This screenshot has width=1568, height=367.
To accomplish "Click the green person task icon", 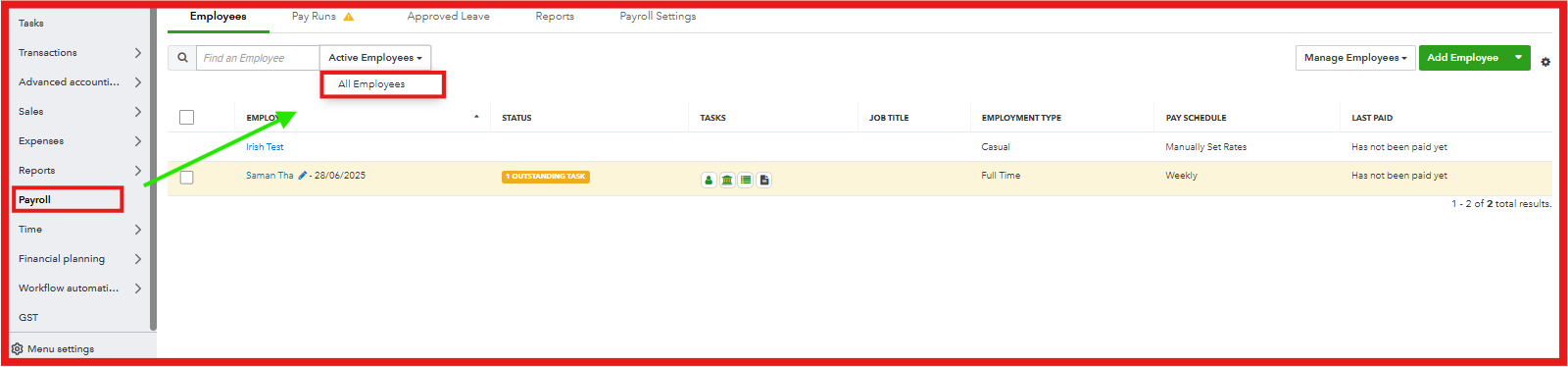I will click(709, 180).
